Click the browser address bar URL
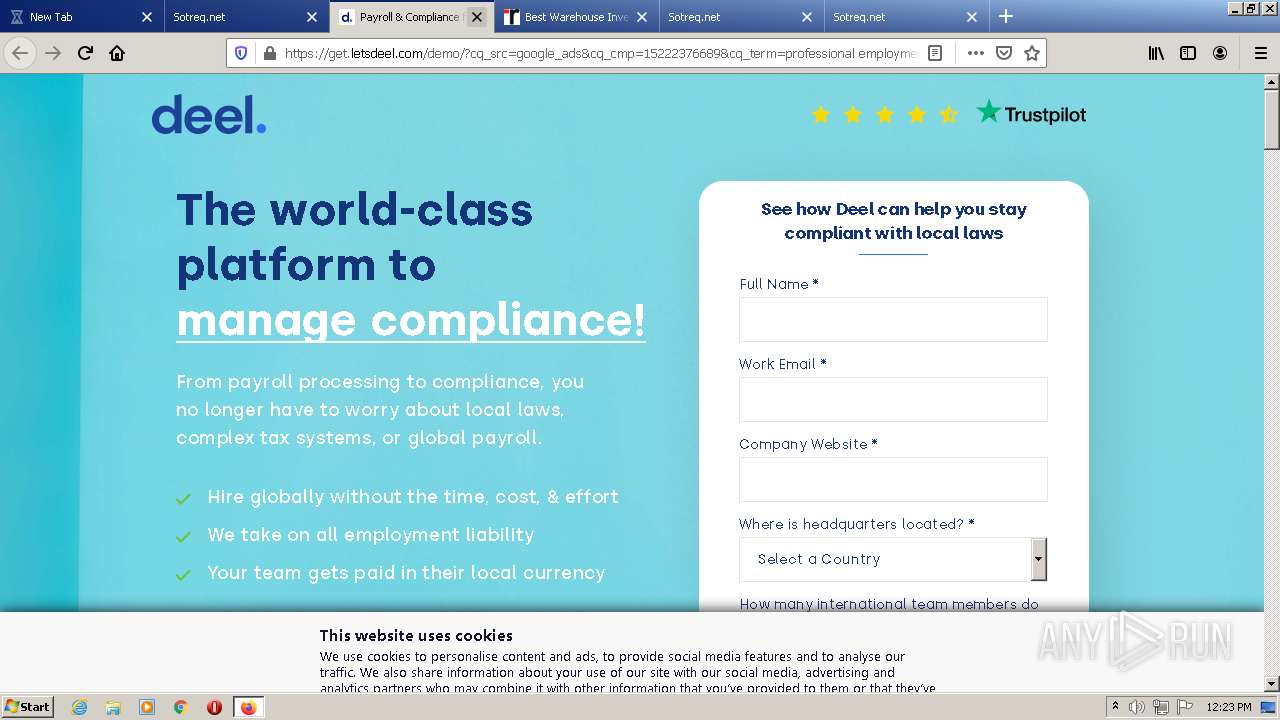 [x=600, y=53]
